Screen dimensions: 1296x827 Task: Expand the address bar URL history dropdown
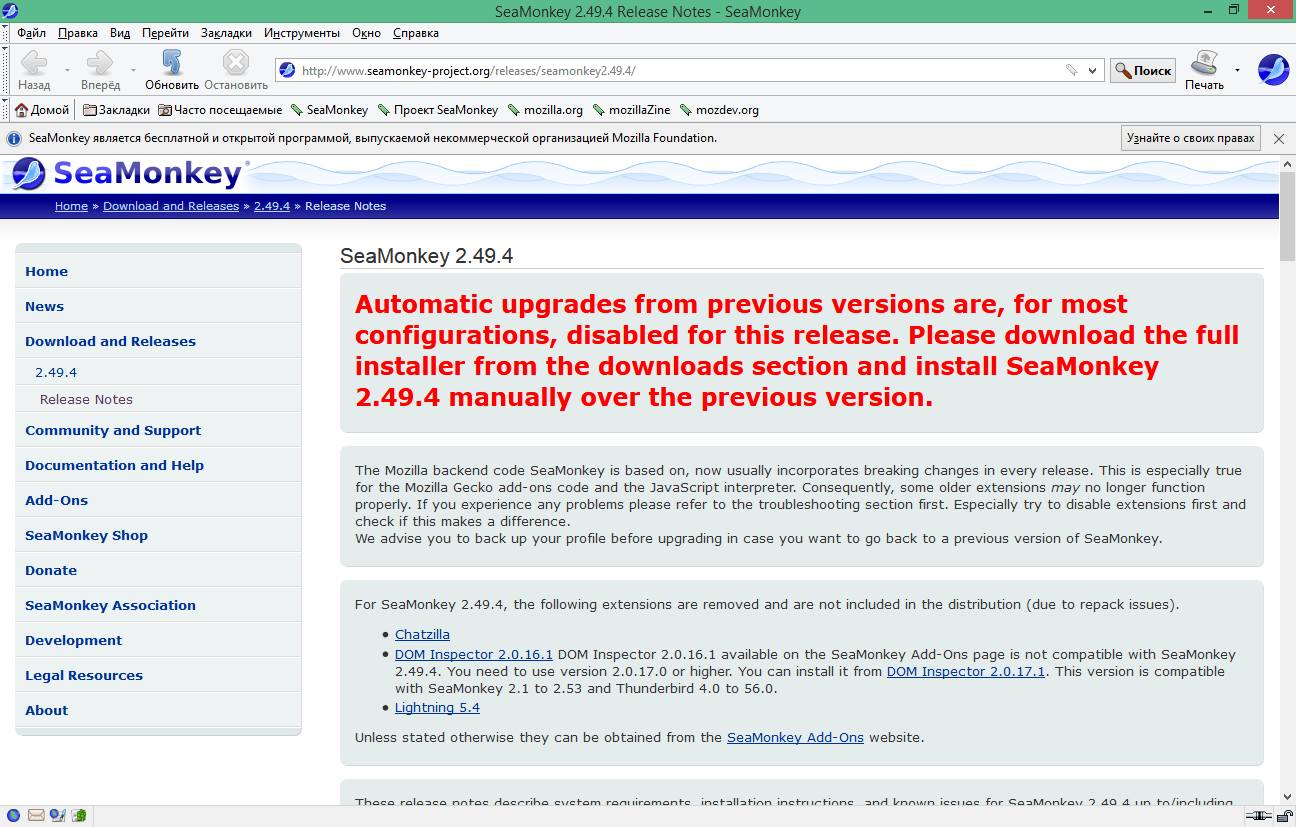tap(1092, 70)
